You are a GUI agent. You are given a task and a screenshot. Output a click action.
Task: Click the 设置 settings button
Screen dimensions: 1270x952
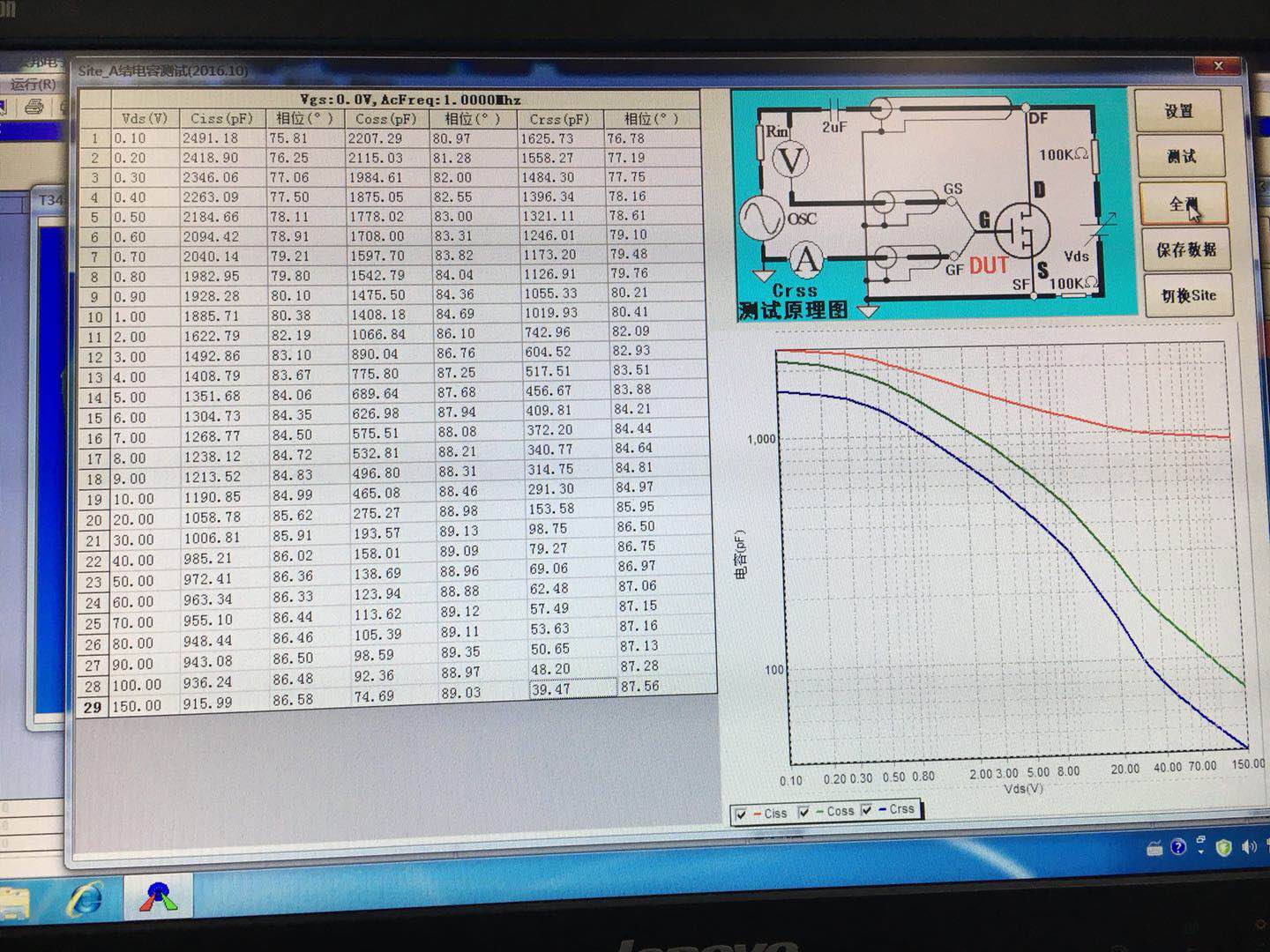point(1179,111)
